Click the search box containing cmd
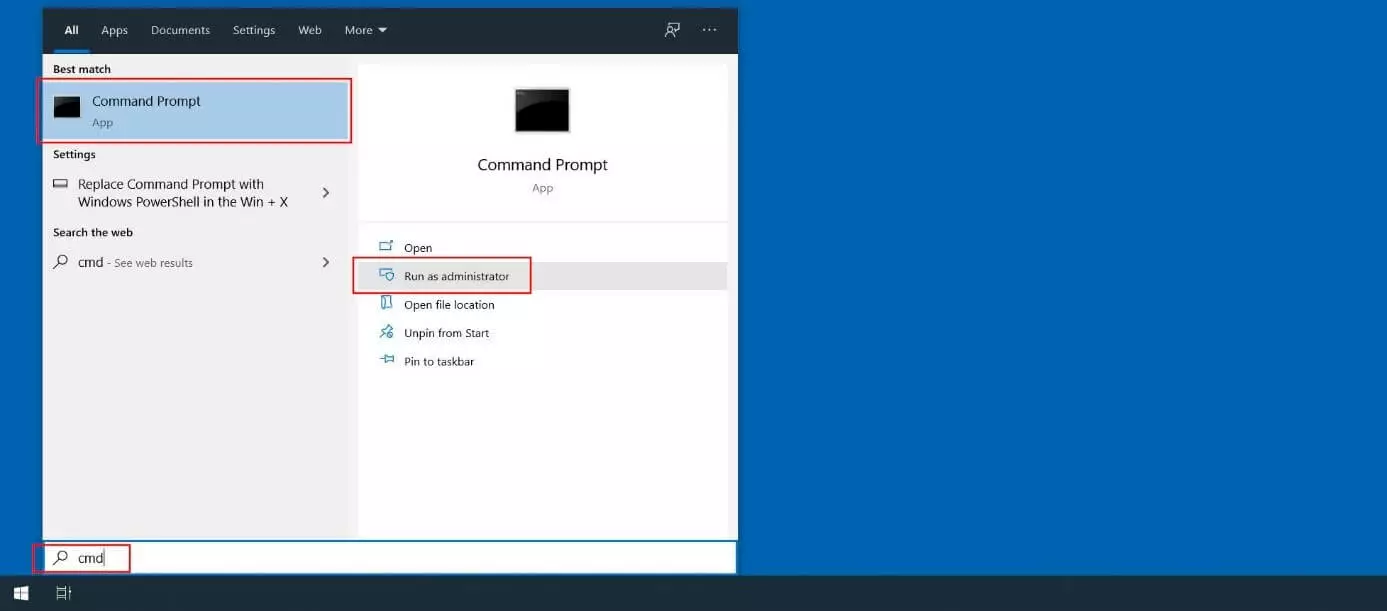The height and width of the screenshot is (611, 1387). [x=400, y=558]
